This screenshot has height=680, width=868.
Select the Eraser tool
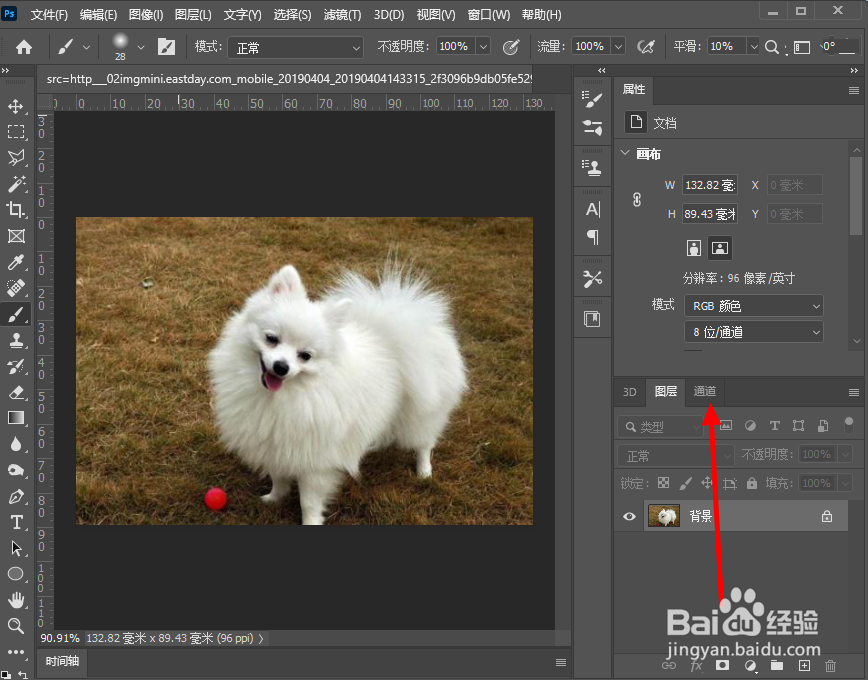click(16, 393)
